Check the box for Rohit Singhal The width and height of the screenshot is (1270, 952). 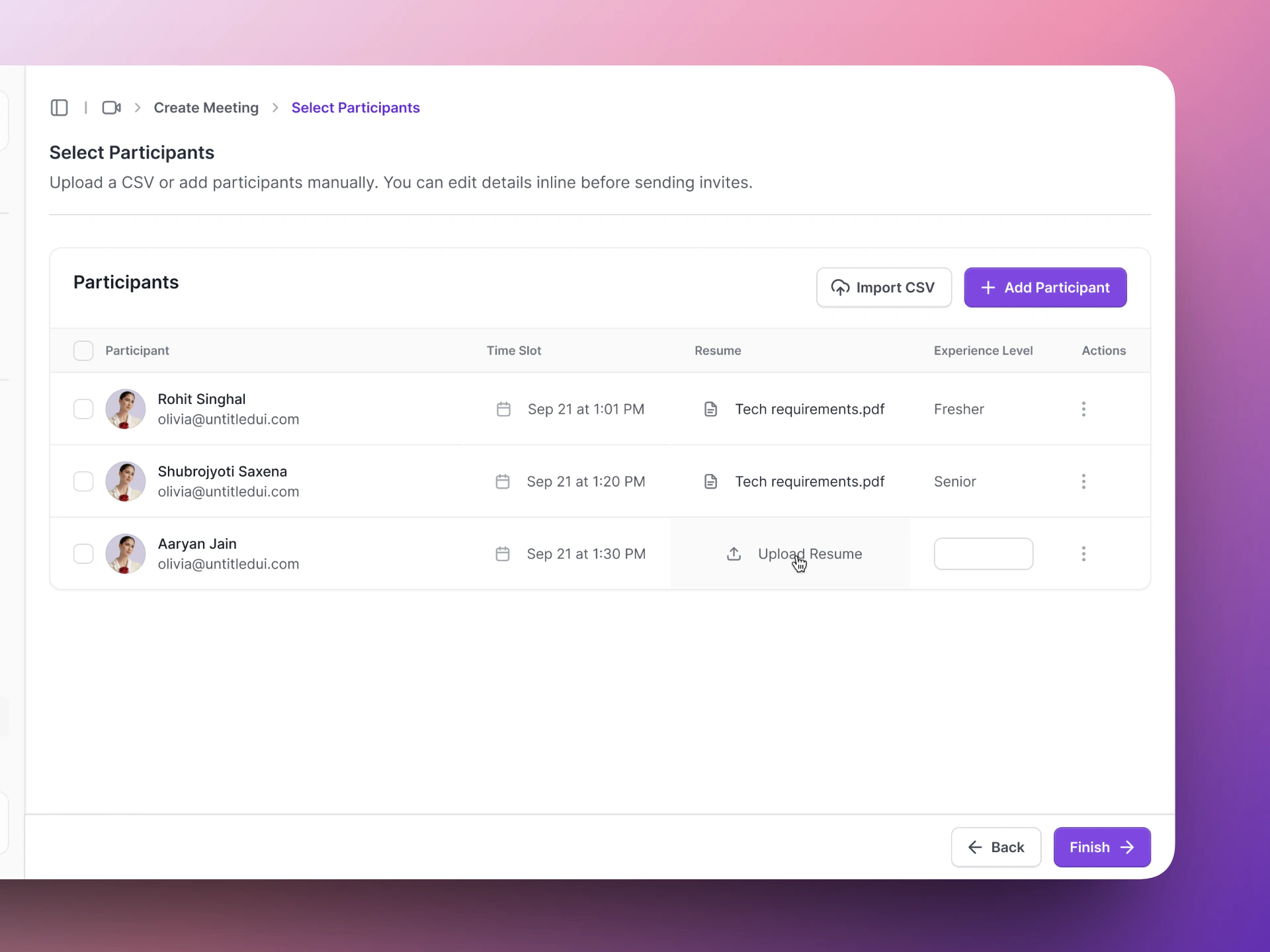click(83, 409)
